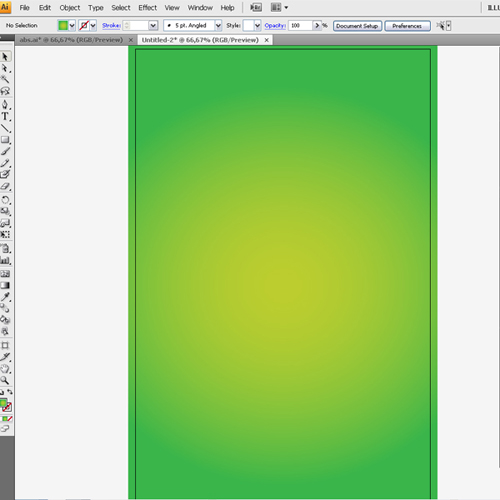The height and width of the screenshot is (500, 500).
Task: Select the Scale tool
Action: 5,211
